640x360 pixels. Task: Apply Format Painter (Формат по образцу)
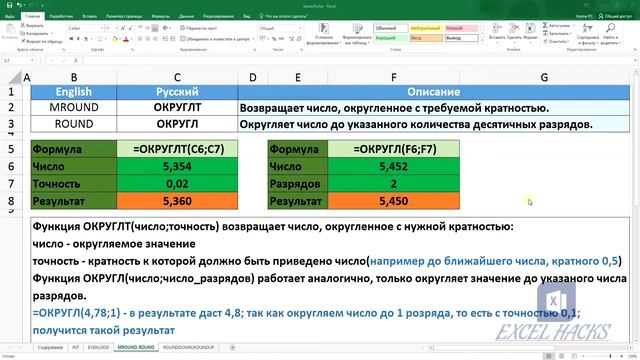[x=41, y=41]
